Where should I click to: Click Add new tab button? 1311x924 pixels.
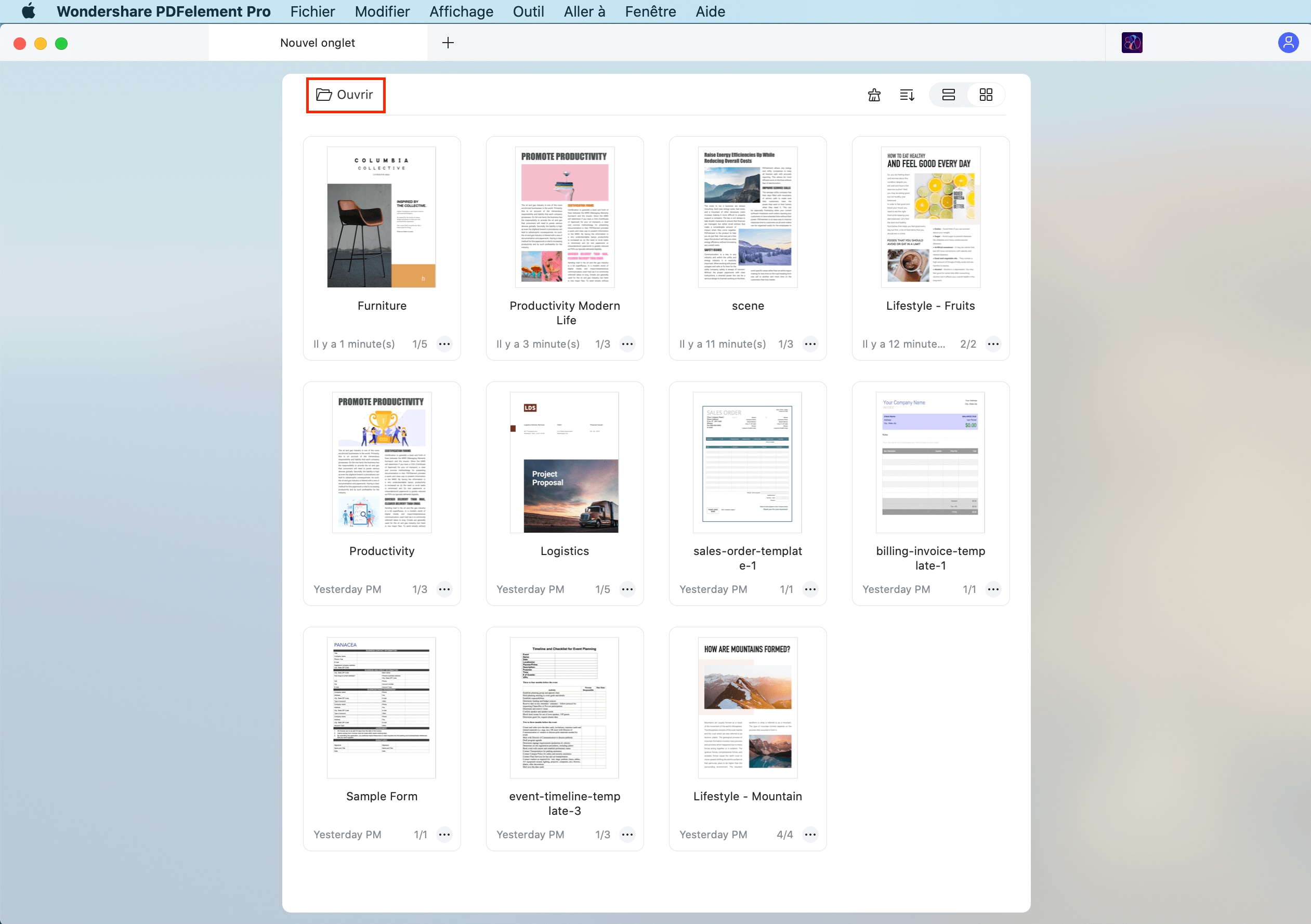click(x=449, y=42)
